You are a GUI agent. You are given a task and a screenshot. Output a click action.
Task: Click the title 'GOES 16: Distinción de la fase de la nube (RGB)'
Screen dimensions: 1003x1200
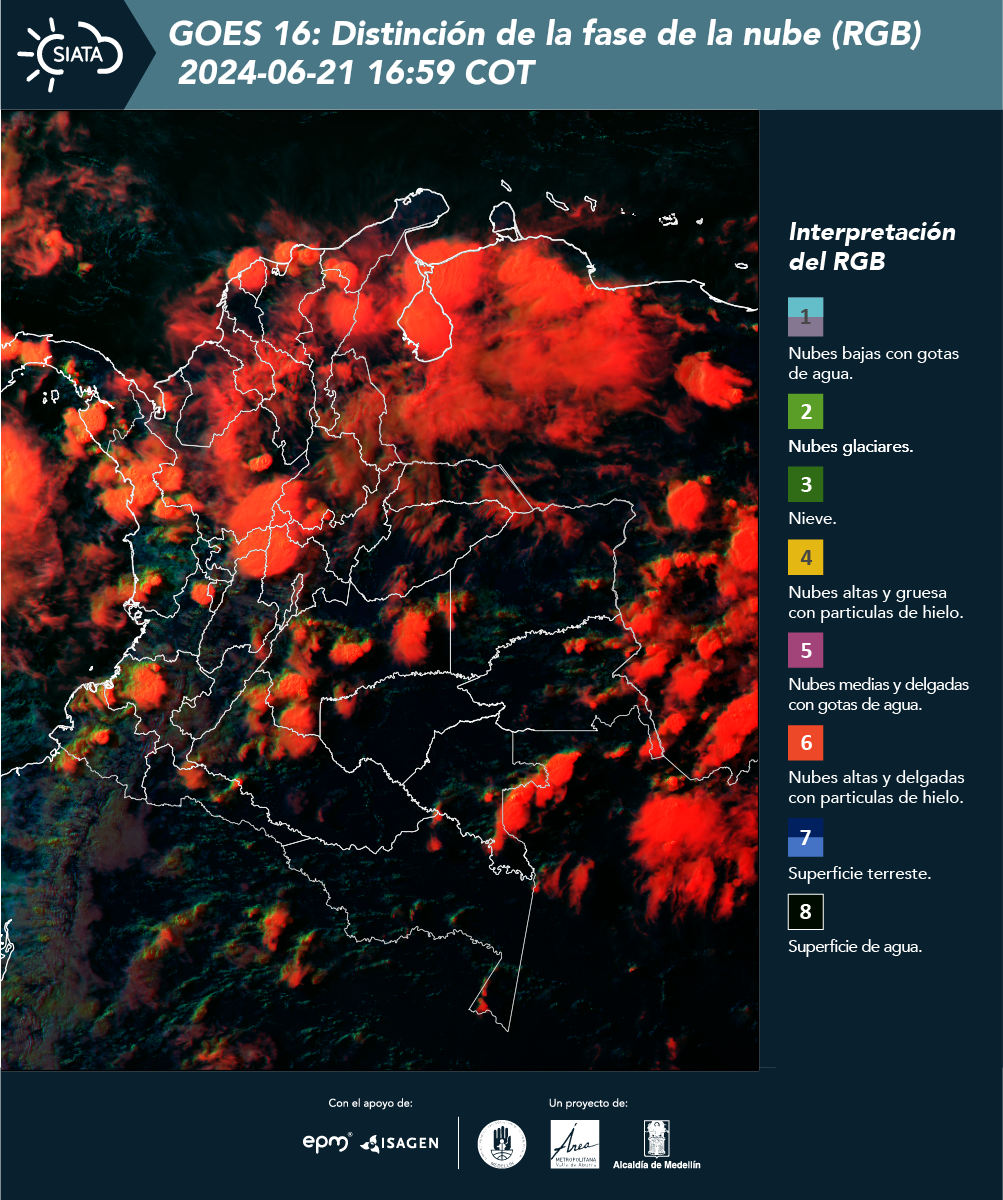544,35
